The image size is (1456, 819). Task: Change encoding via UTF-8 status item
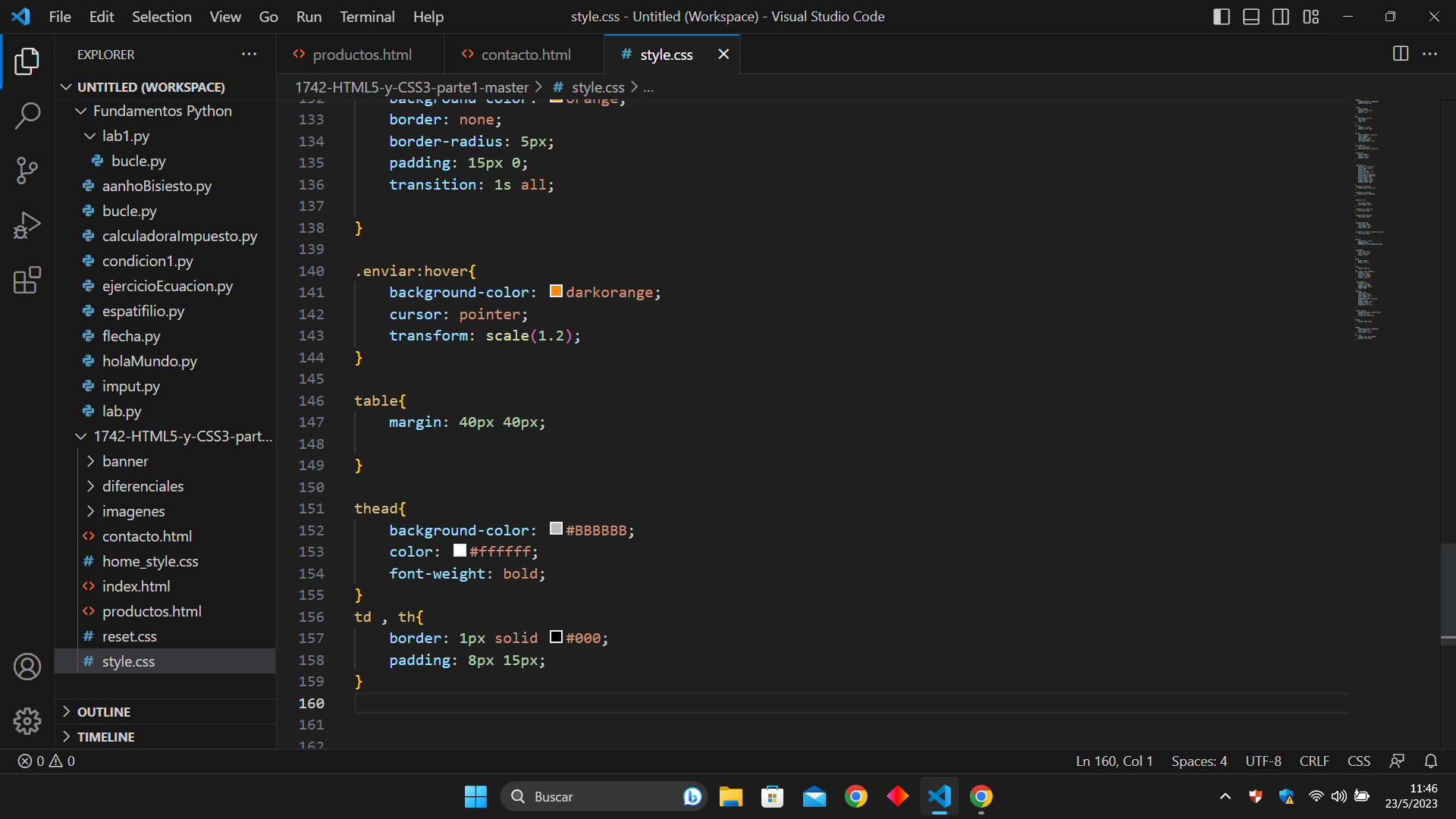[1263, 761]
